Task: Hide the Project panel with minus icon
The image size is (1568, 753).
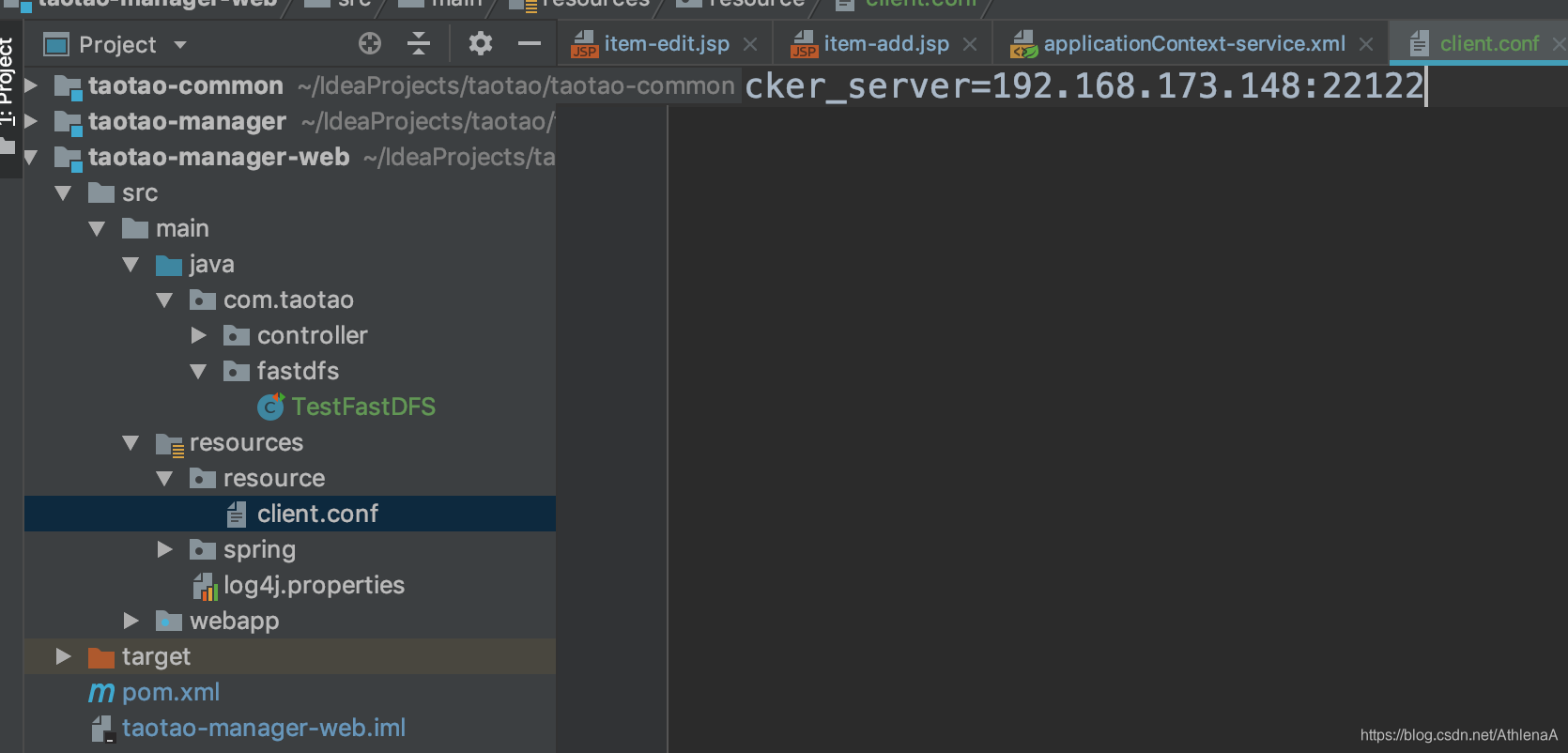Action: 530,43
